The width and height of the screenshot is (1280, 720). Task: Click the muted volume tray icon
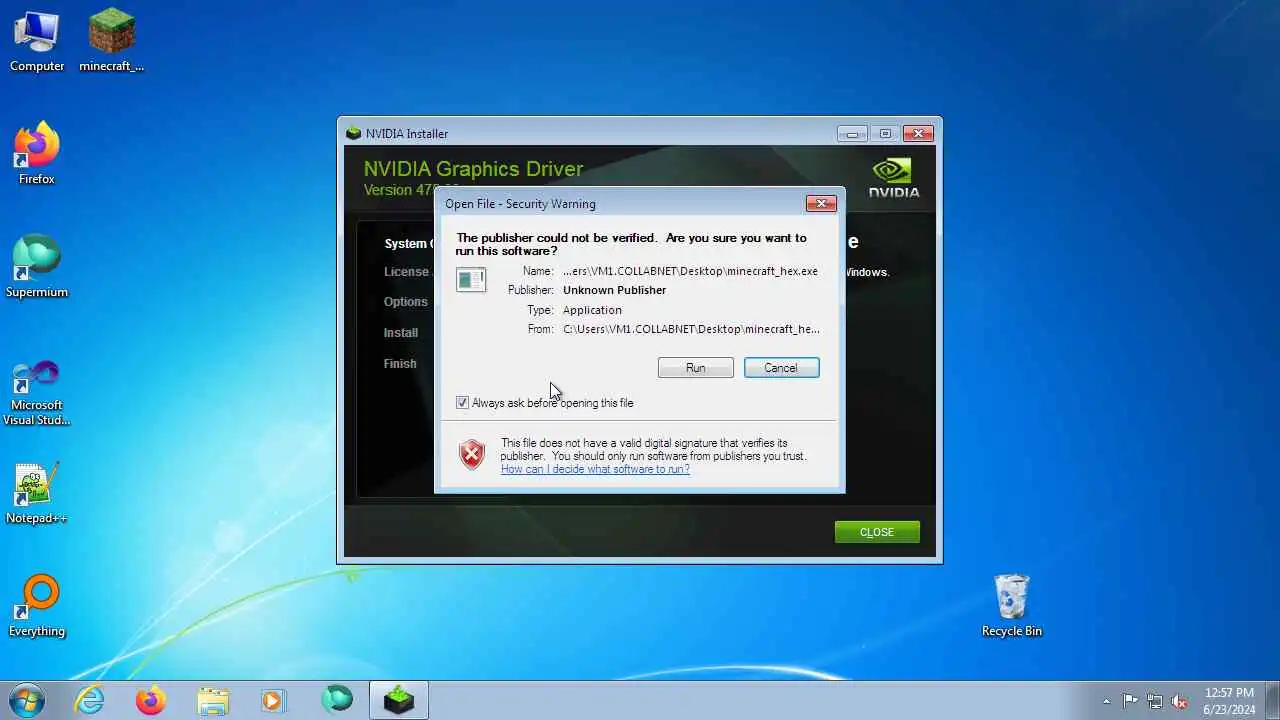tap(1180, 701)
